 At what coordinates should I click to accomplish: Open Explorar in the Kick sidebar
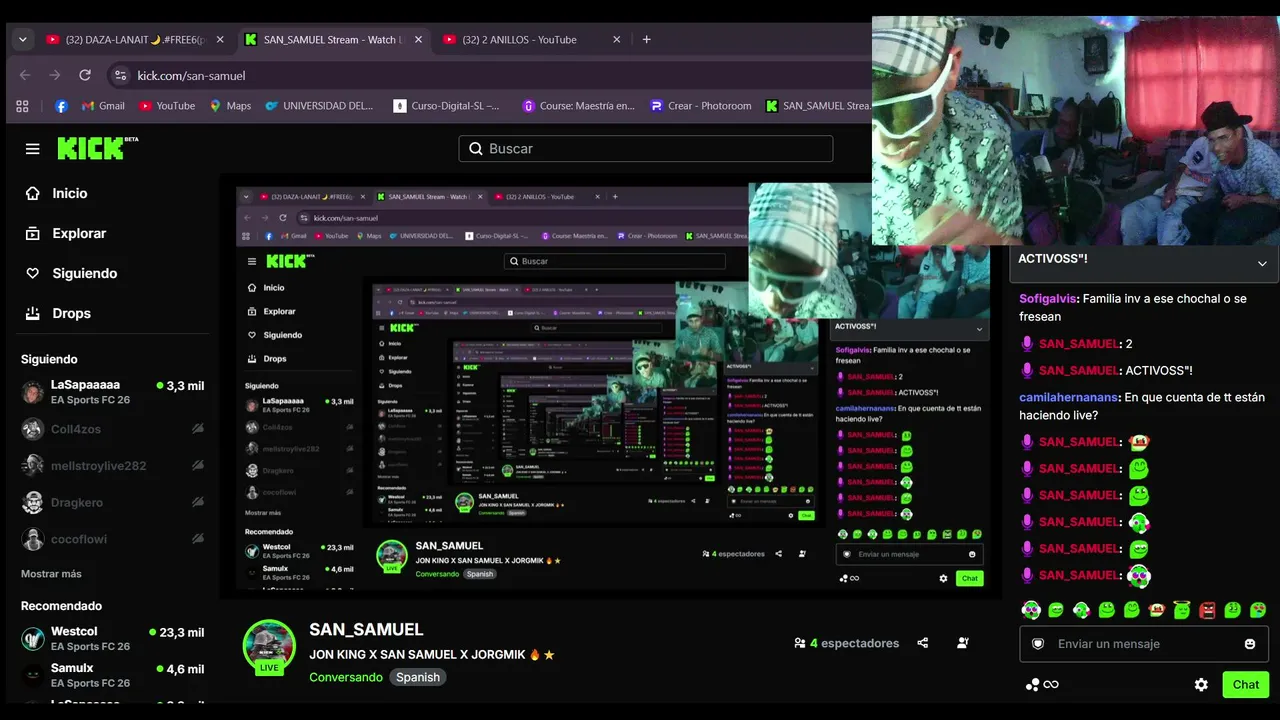pyautogui.click(x=66, y=233)
